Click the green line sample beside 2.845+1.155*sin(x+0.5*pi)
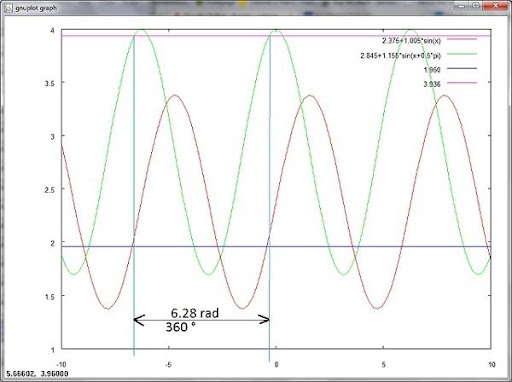Screen dimensions: 512x382 (x=462, y=54)
